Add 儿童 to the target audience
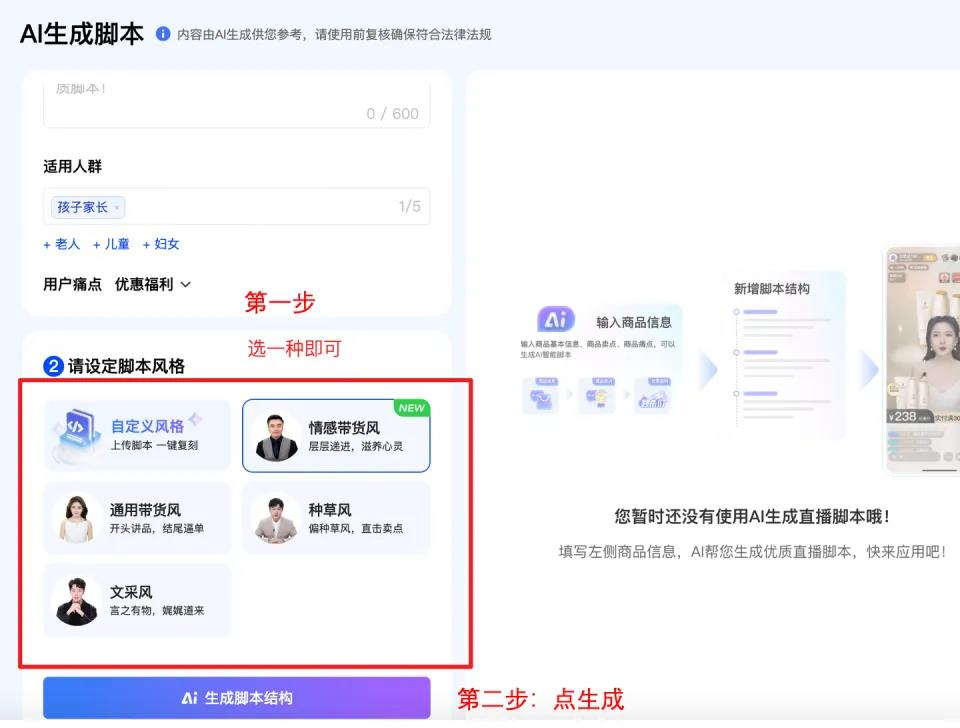 click(x=110, y=243)
